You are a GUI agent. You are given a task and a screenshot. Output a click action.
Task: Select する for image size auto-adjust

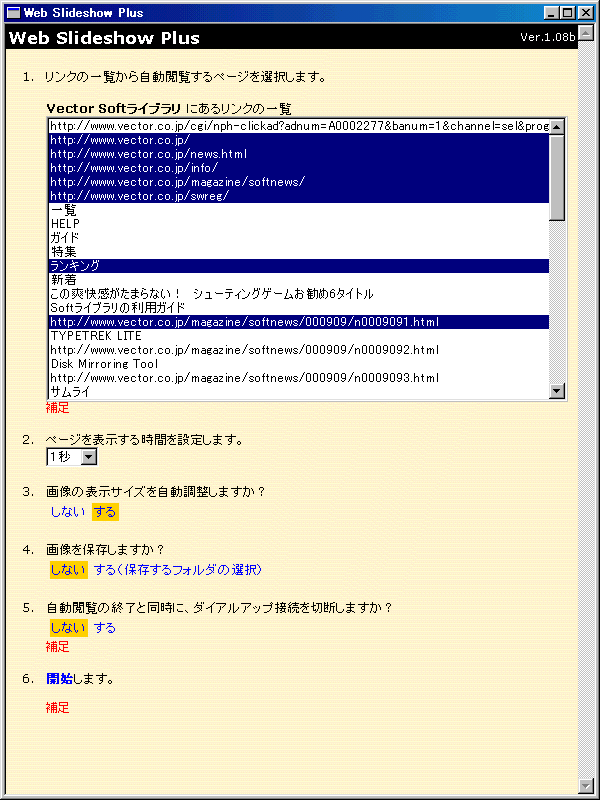[x=105, y=512]
